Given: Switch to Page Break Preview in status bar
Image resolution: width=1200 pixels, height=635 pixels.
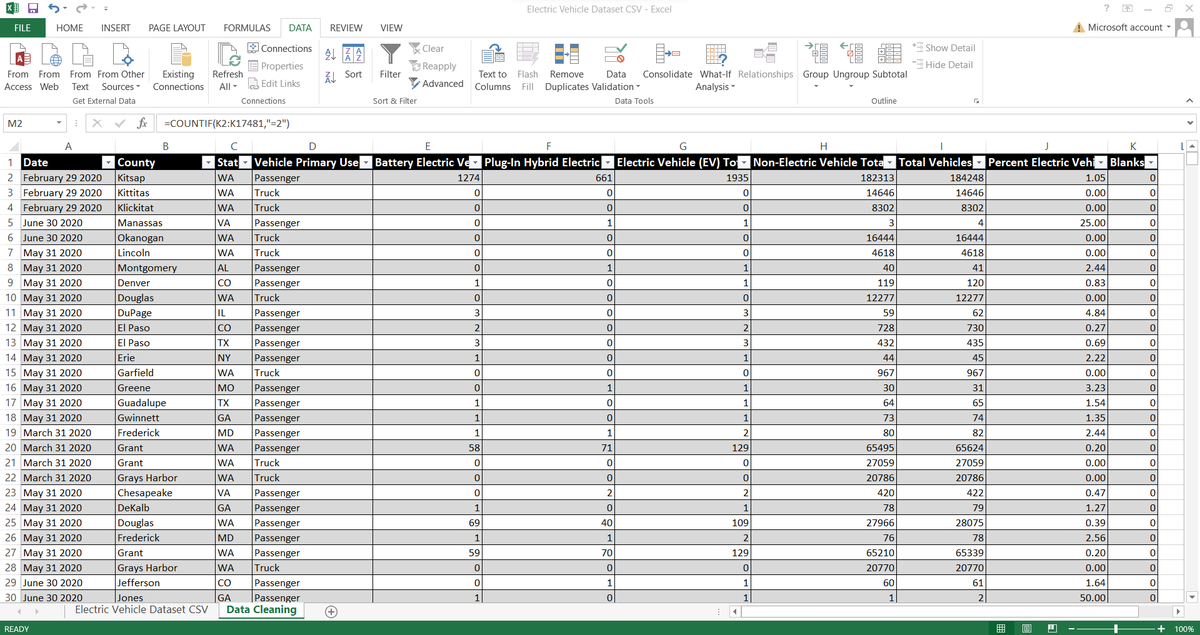Looking at the screenshot, I should coord(1051,627).
